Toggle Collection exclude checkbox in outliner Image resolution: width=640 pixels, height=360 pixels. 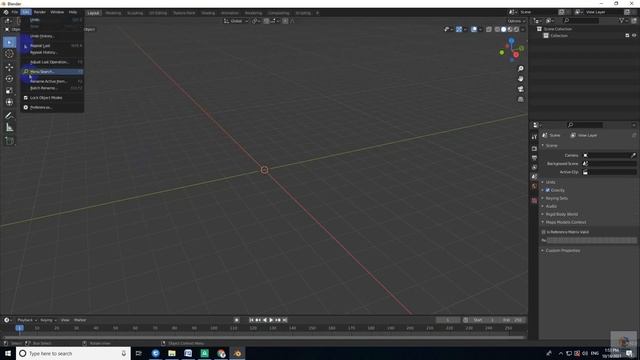[x=627, y=36]
